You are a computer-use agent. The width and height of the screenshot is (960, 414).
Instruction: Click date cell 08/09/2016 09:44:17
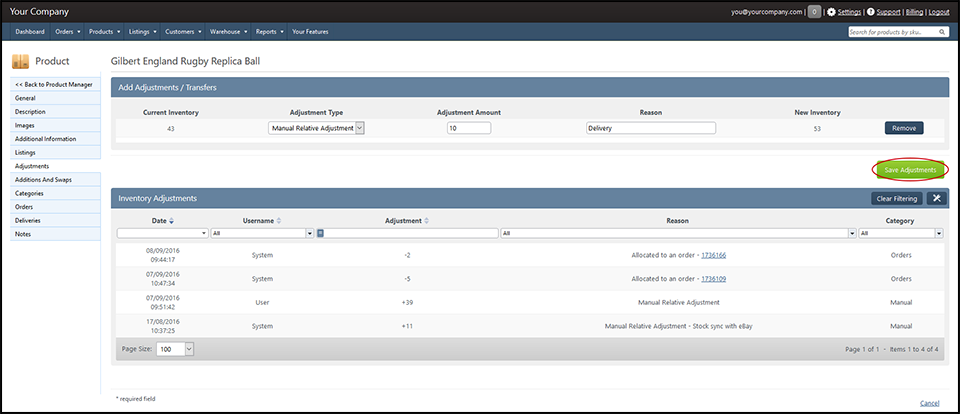tap(163, 255)
